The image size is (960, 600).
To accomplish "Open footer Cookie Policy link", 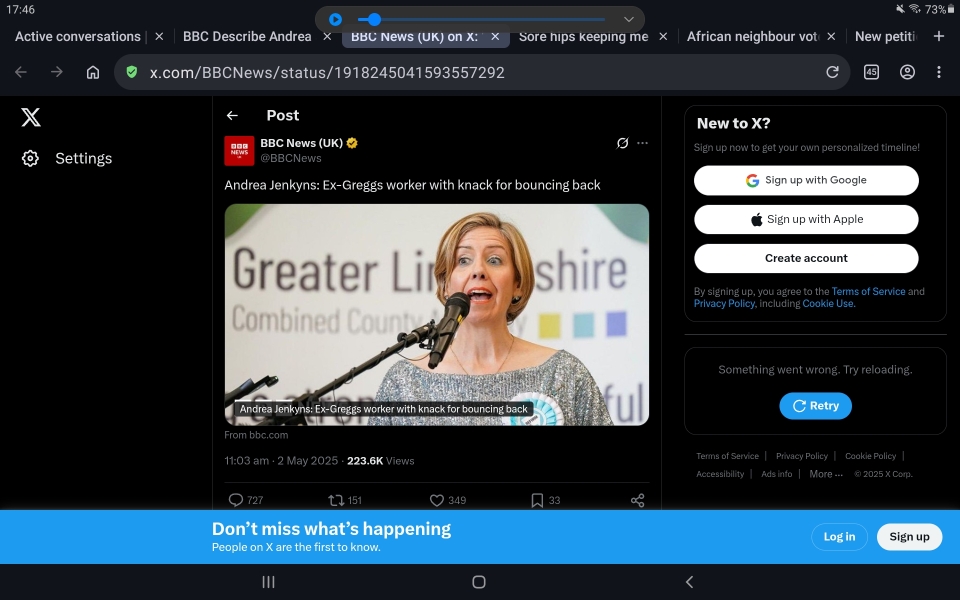I will click(871, 456).
